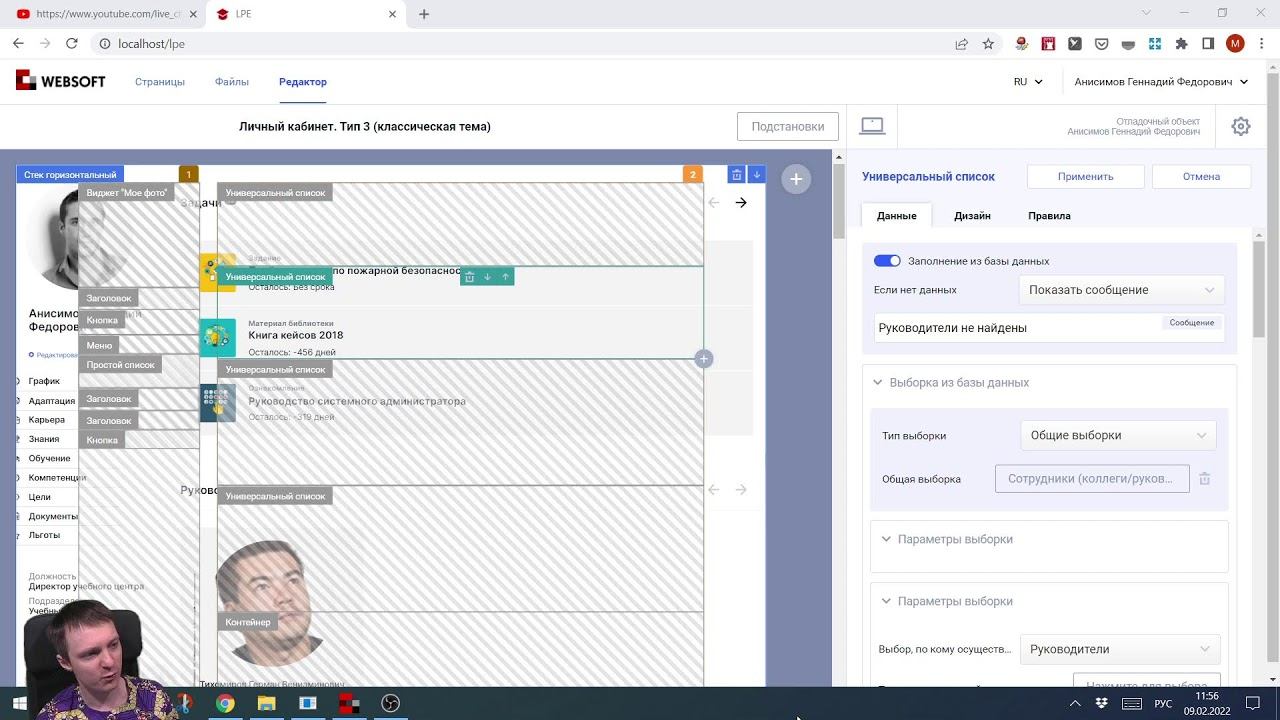Go to next tasks slide arrow

tap(741, 203)
